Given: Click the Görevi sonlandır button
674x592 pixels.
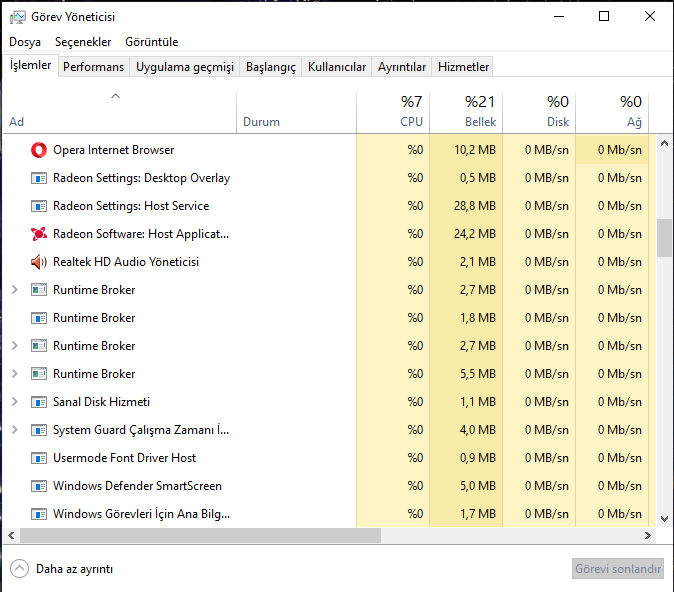Looking at the screenshot, I should click(x=618, y=569).
